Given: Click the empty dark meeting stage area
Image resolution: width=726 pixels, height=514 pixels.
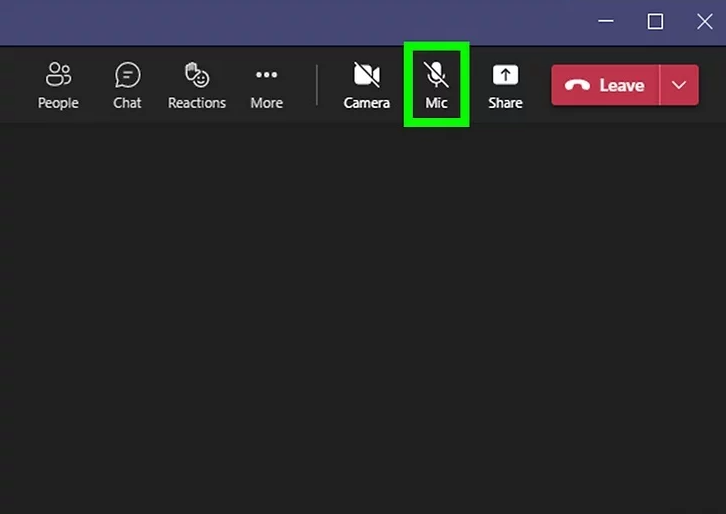Looking at the screenshot, I should (x=363, y=320).
